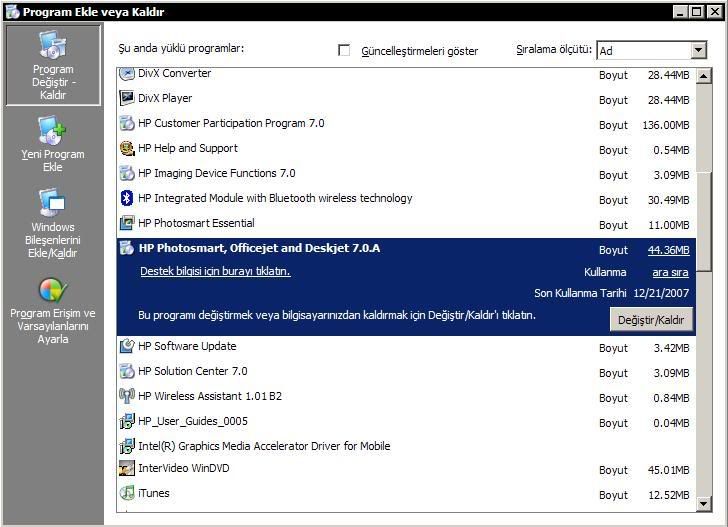Click the HP Help and Support icon
The image size is (728, 527).
[x=127, y=148]
